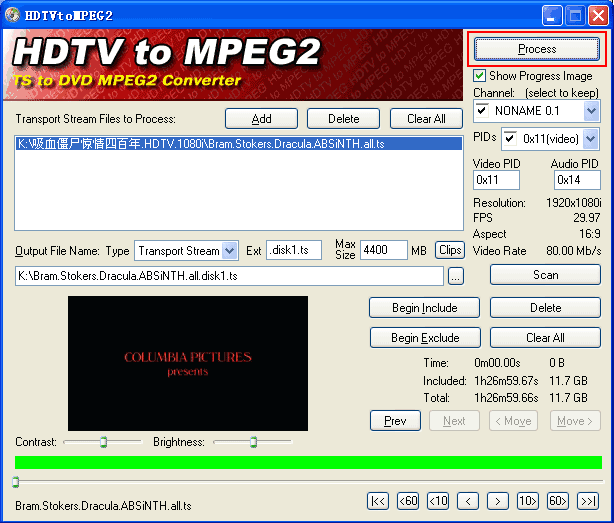
Task: Click the Process button
Action: (x=537, y=49)
